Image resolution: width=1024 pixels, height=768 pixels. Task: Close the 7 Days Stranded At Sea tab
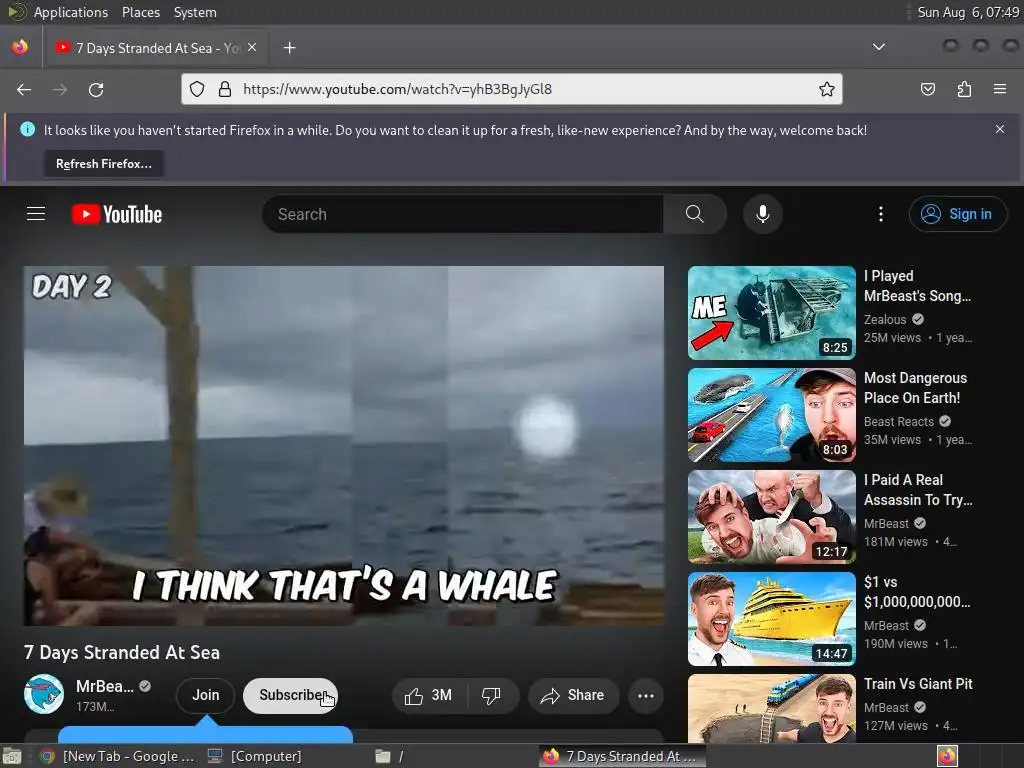point(252,48)
